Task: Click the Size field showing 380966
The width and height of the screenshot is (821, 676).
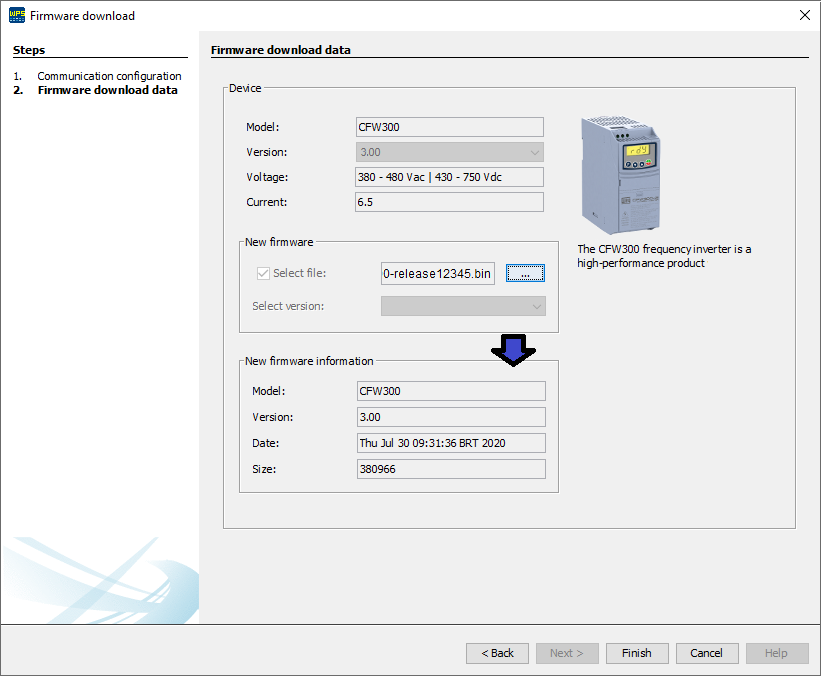Action: (x=448, y=468)
